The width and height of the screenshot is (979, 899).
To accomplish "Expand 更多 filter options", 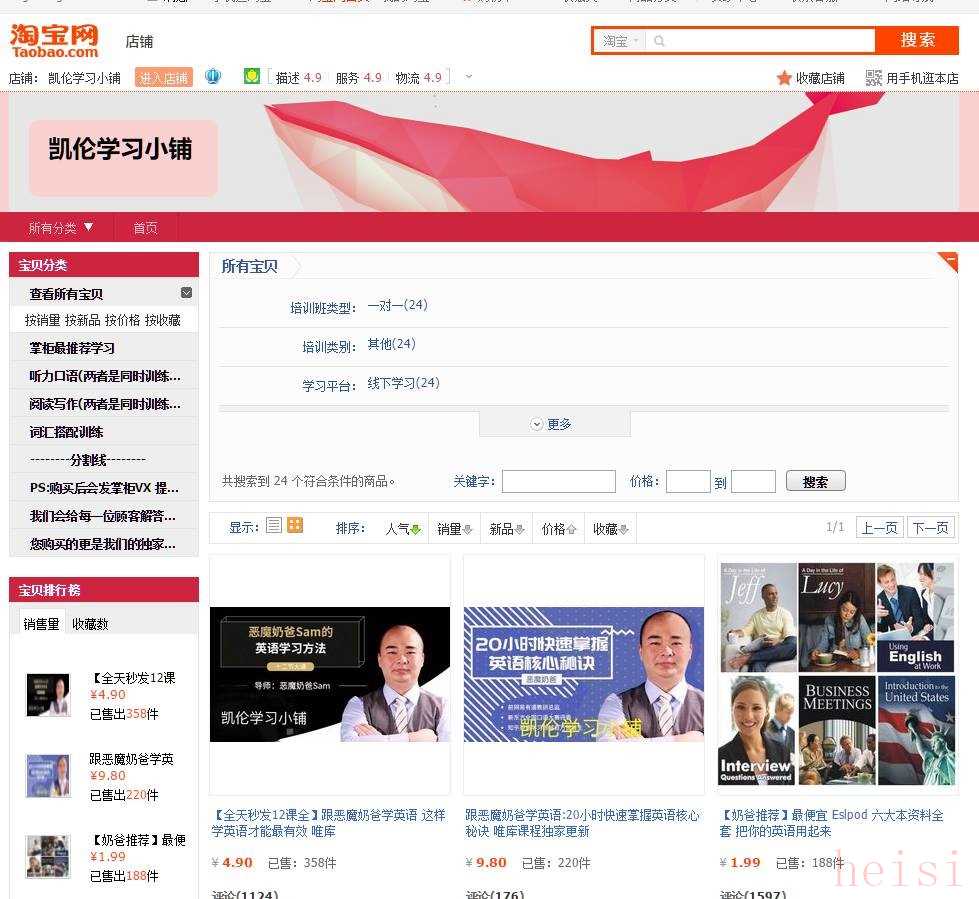I will pyautogui.click(x=553, y=424).
